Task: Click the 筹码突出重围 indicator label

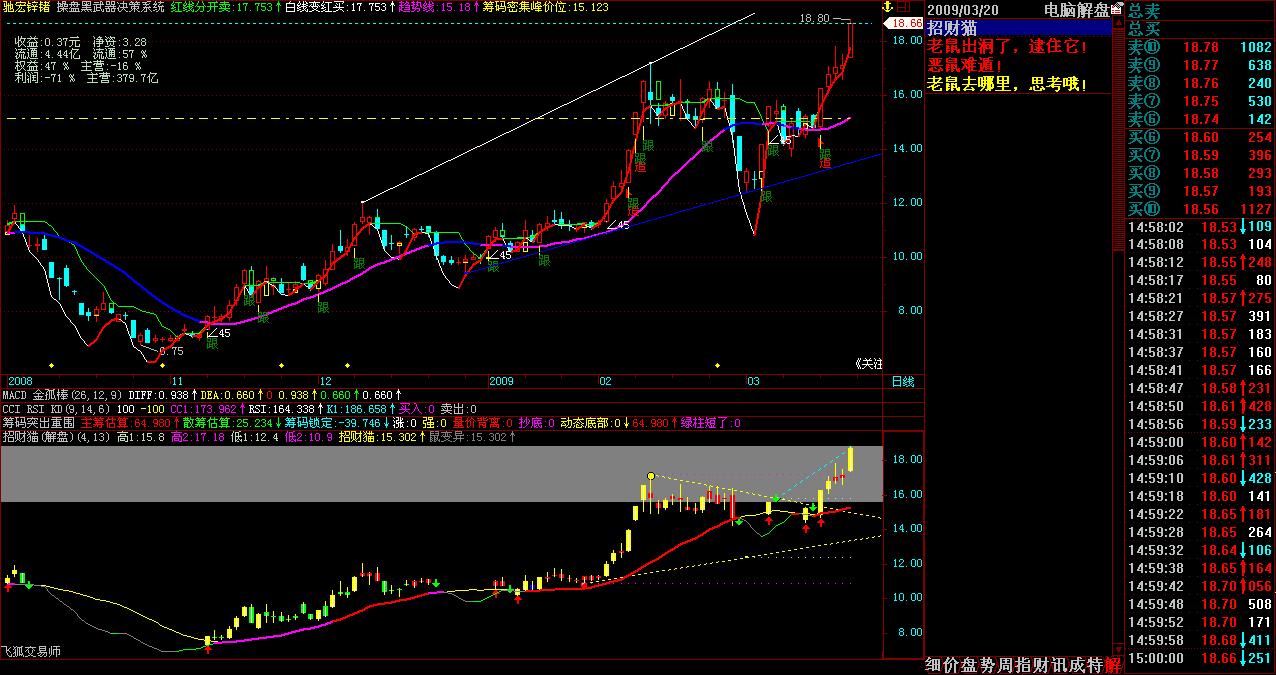Action: [38, 422]
